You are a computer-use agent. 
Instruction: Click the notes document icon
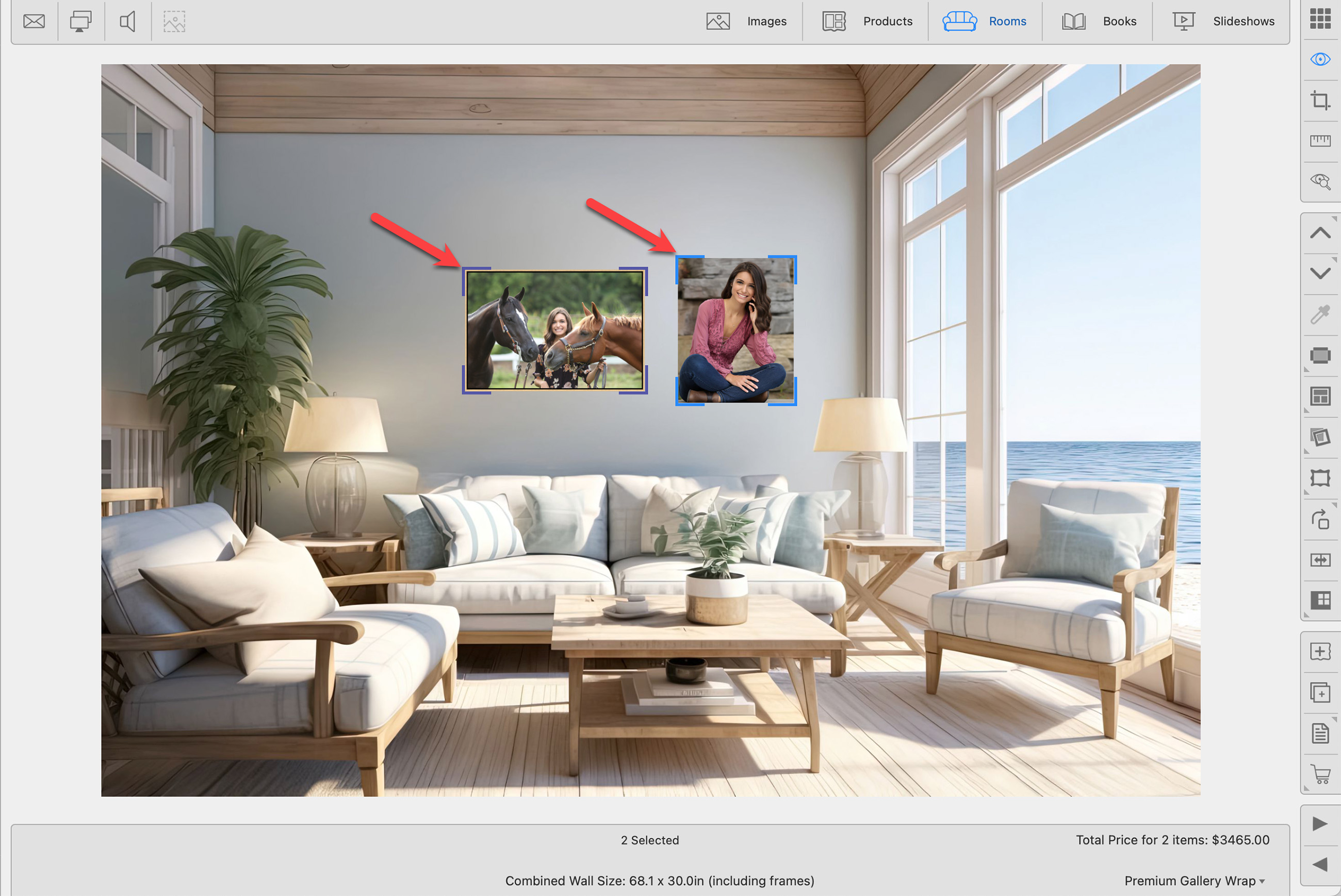click(x=1320, y=733)
